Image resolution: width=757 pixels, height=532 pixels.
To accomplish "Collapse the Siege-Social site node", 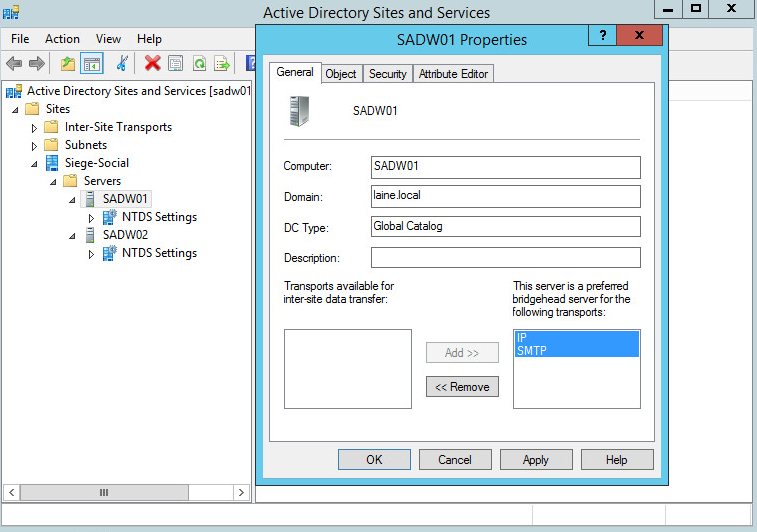I will click(x=34, y=164).
